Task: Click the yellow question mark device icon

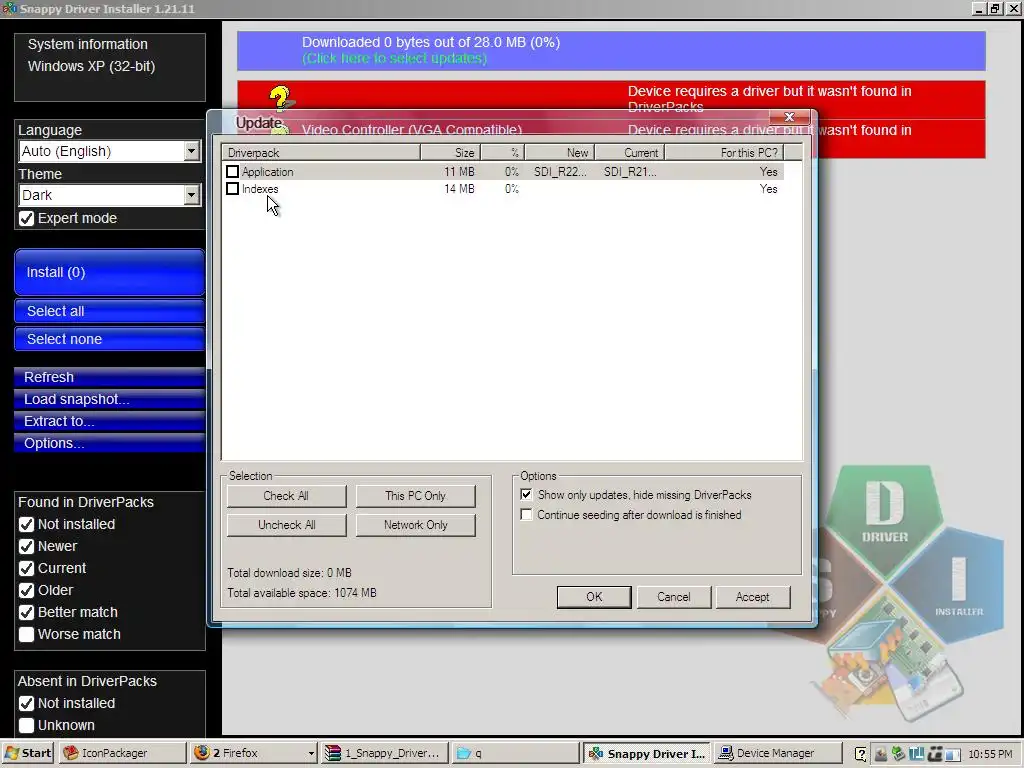Action: point(281,98)
